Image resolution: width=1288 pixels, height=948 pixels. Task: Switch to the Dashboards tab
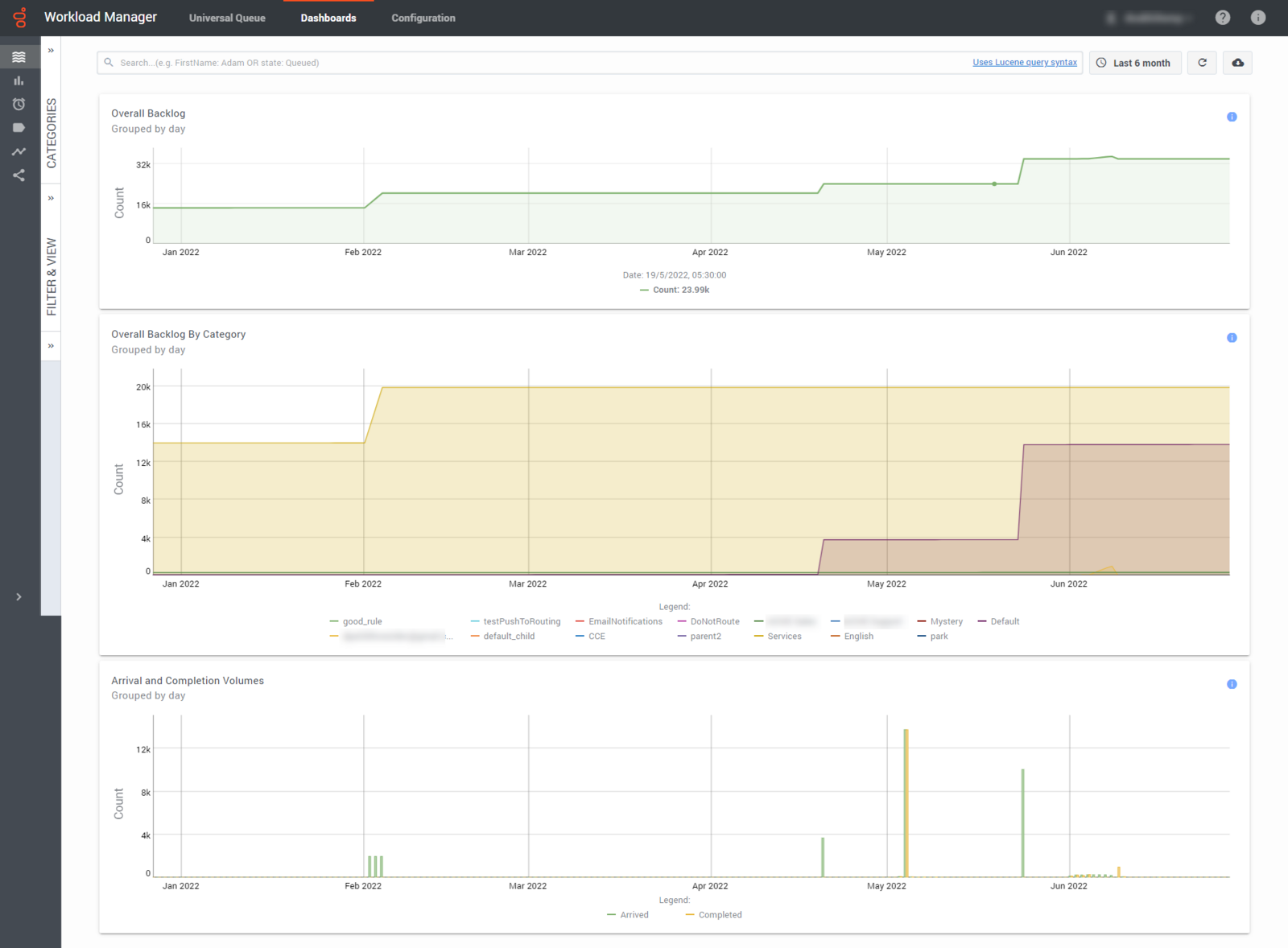(328, 18)
